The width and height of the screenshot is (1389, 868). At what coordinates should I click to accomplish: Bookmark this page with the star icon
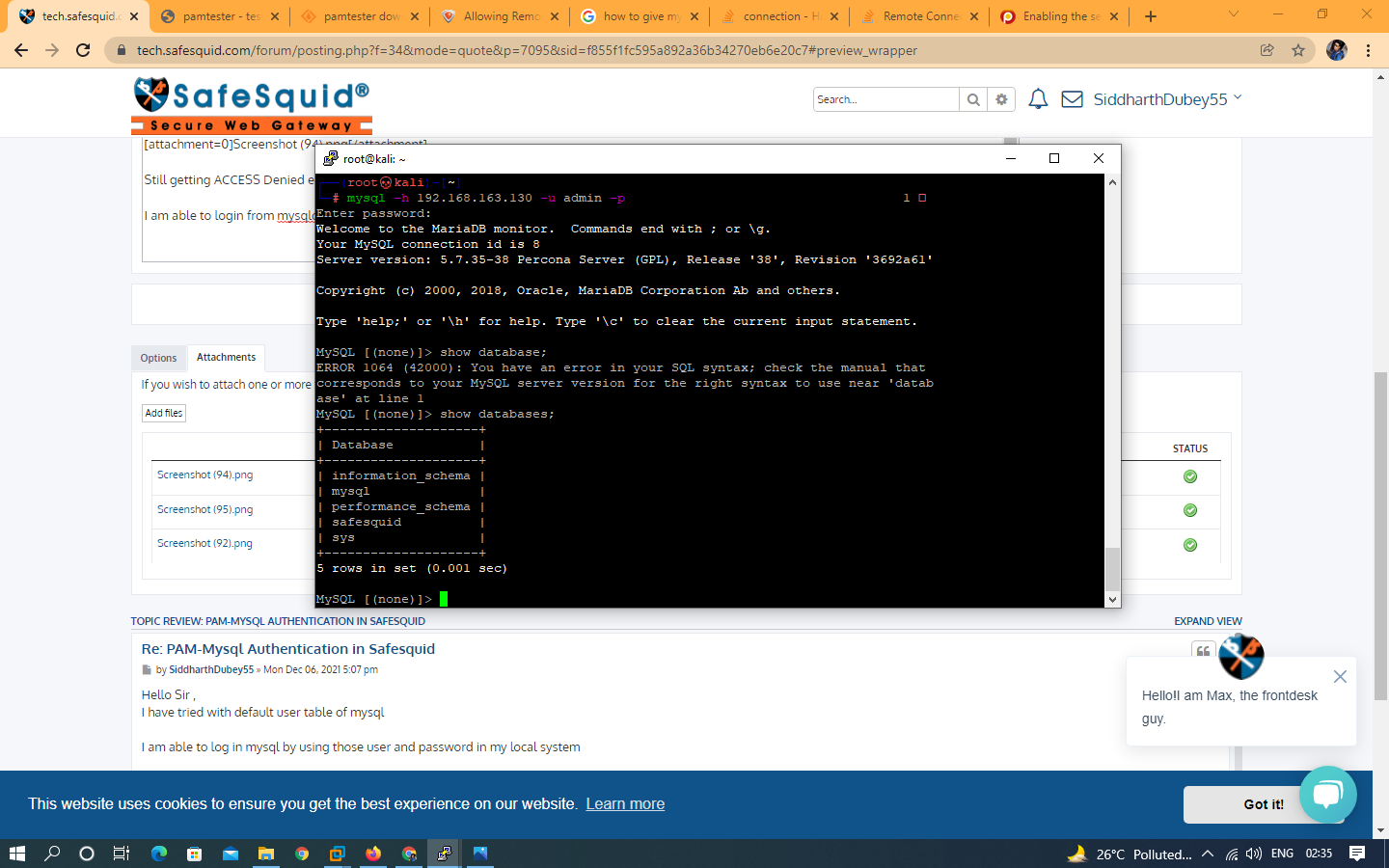(1298, 50)
